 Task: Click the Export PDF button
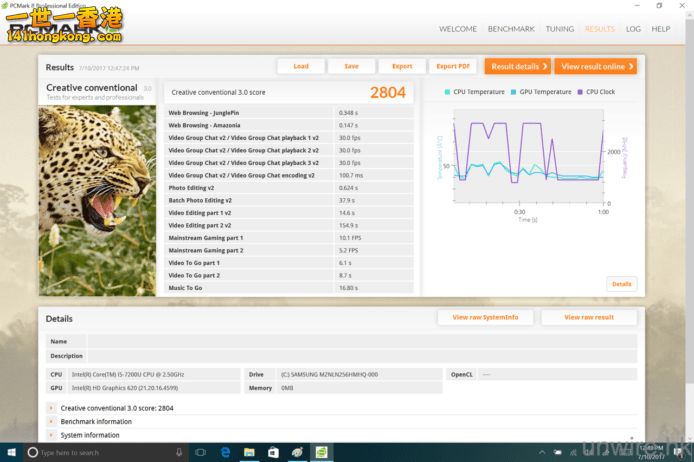click(x=453, y=66)
